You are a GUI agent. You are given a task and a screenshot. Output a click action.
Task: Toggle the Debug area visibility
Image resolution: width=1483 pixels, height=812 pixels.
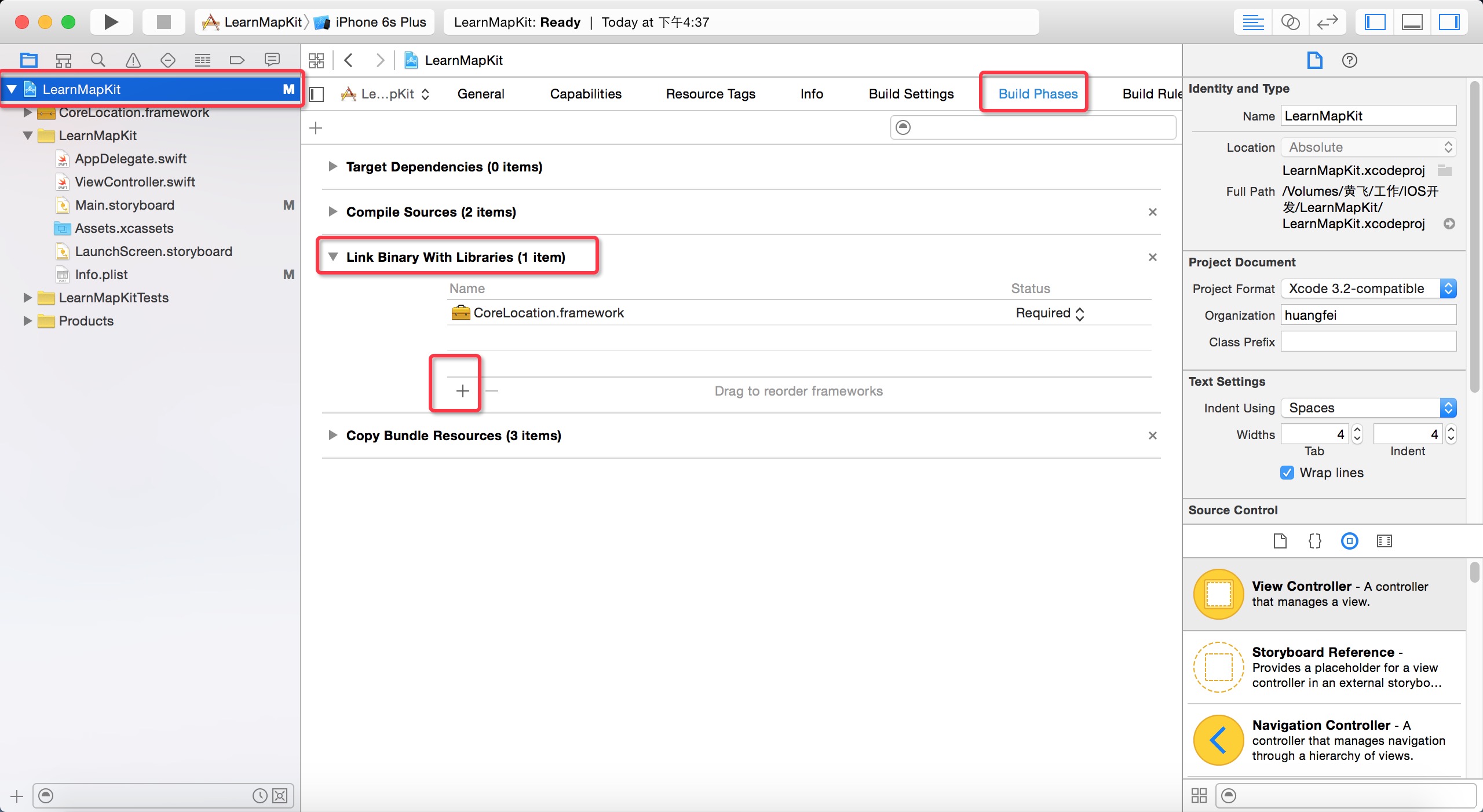point(1412,23)
